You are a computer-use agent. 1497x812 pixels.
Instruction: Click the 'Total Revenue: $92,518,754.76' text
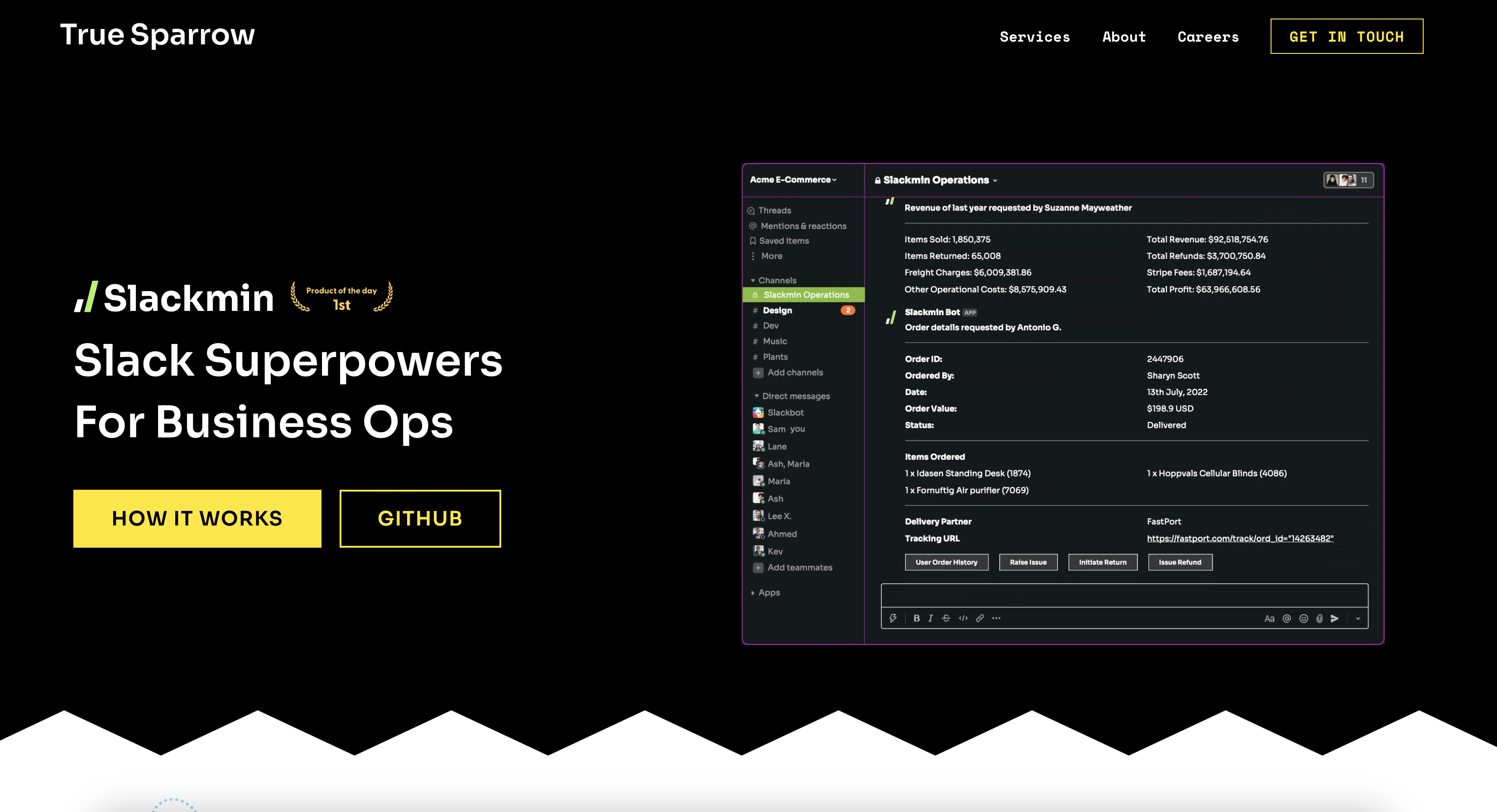pos(1207,239)
